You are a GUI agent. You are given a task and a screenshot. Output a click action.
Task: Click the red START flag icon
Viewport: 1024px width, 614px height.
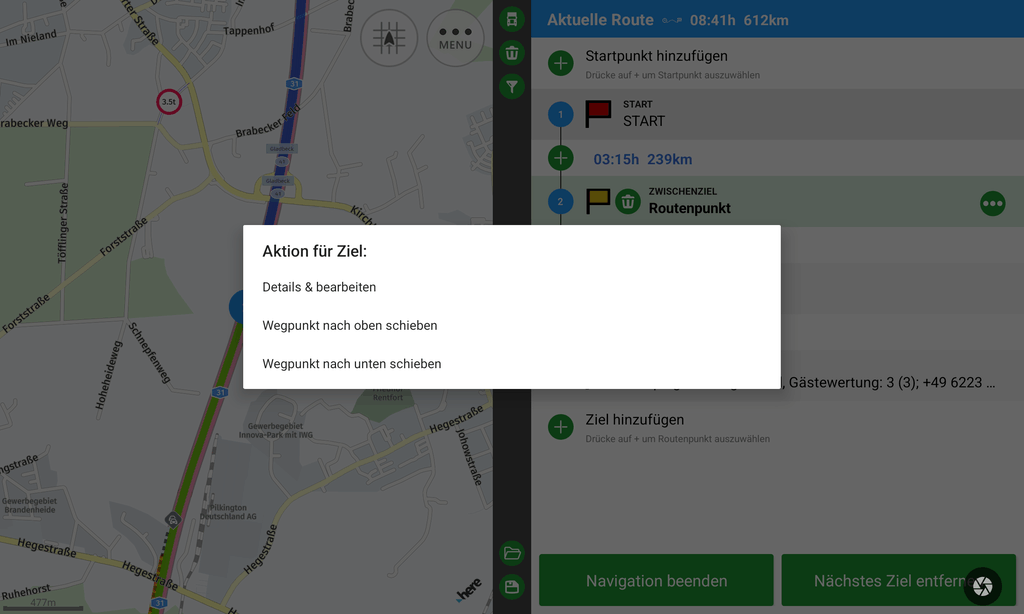pos(598,114)
